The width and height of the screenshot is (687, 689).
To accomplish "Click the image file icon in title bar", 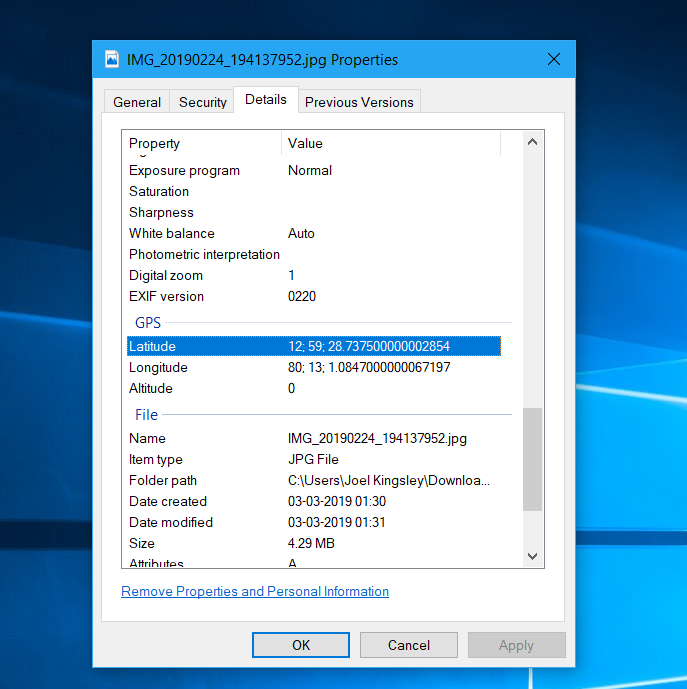I will [112, 60].
